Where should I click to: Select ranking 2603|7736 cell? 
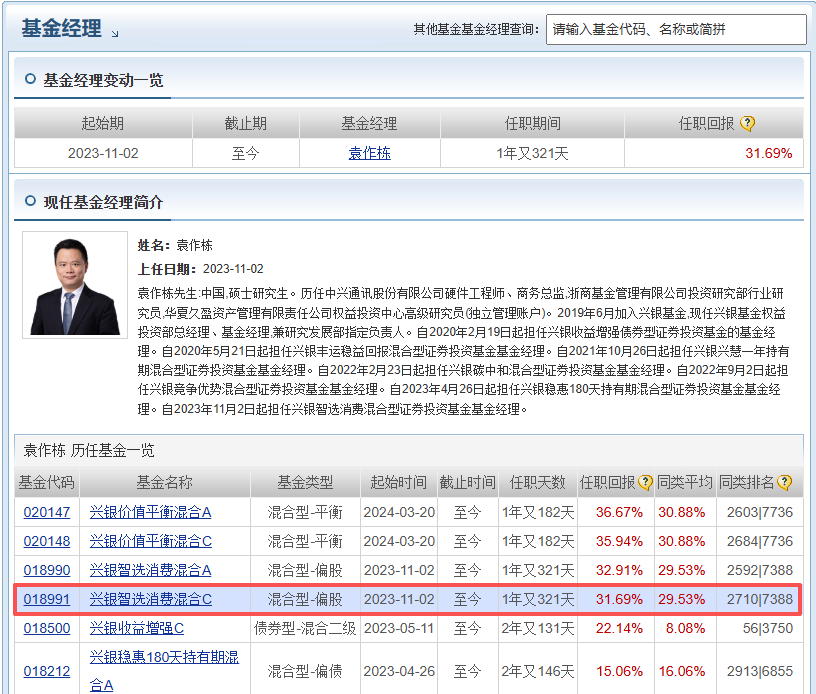tap(759, 512)
